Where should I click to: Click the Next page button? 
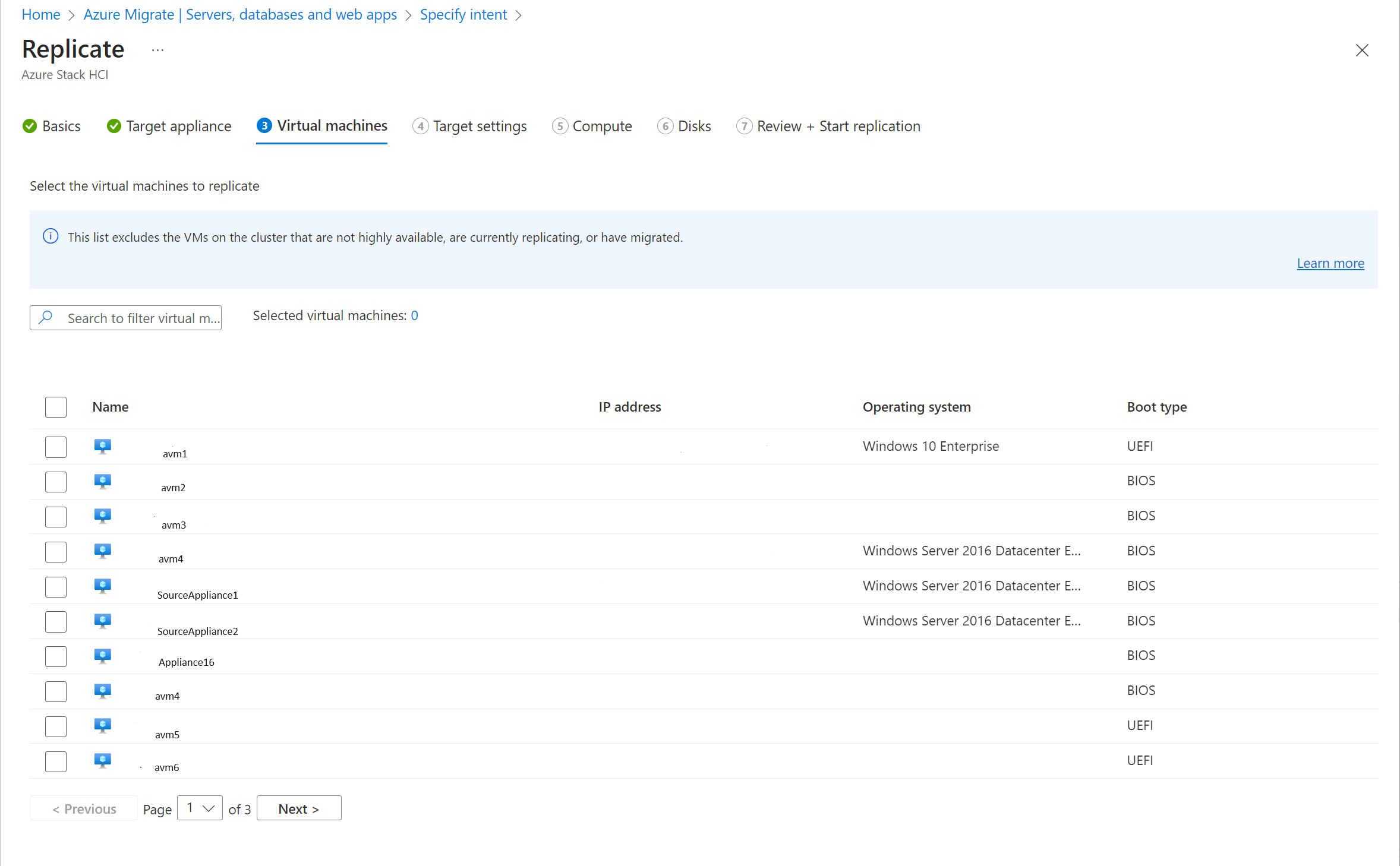(299, 808)
